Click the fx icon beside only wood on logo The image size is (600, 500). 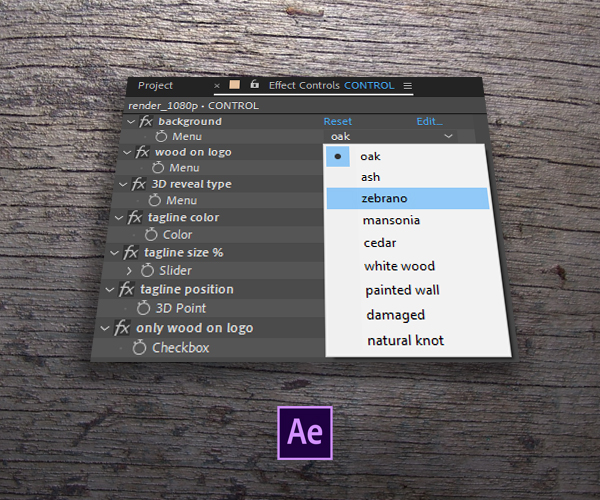122,328
